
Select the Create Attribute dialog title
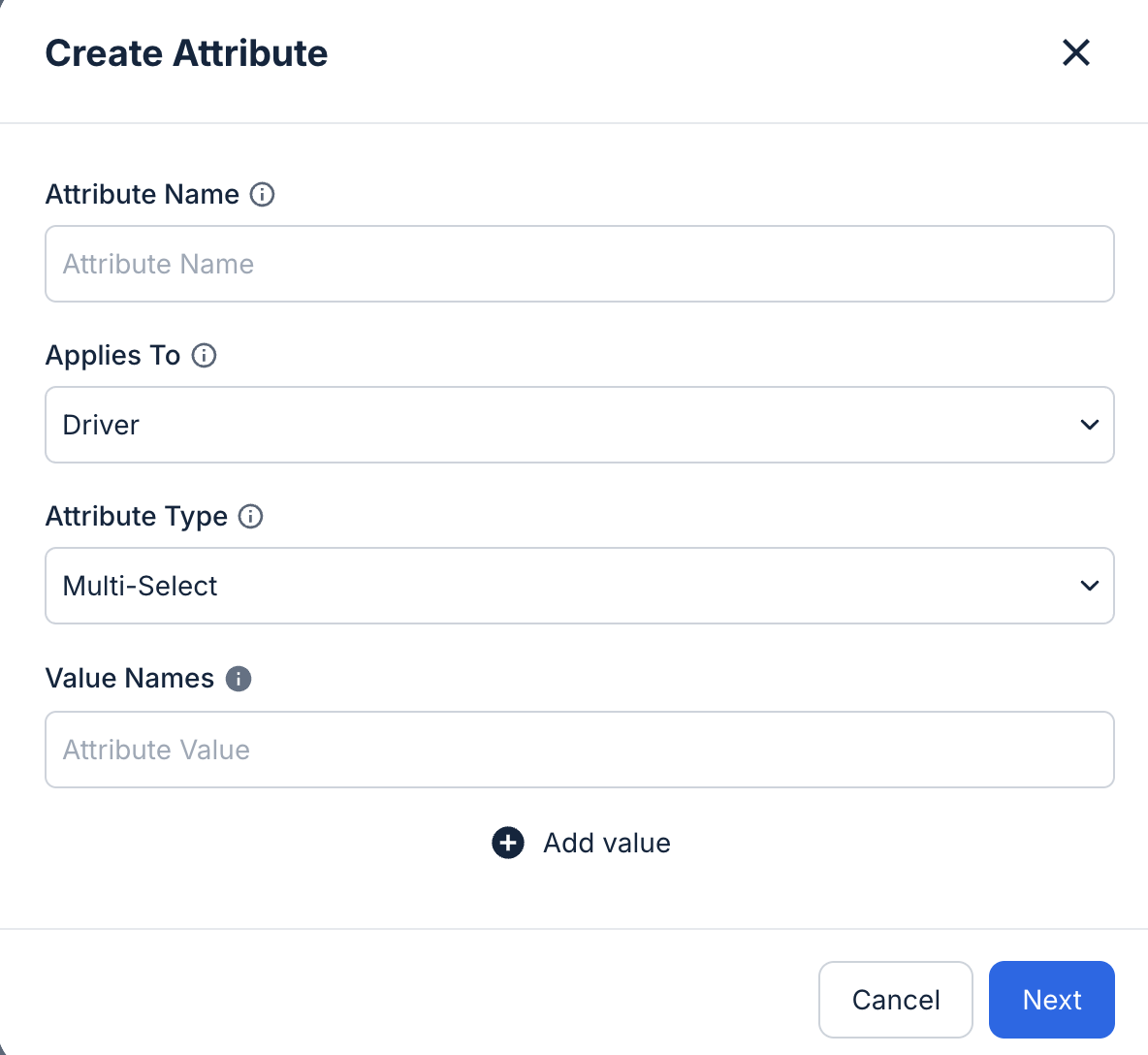coord(186,53)
